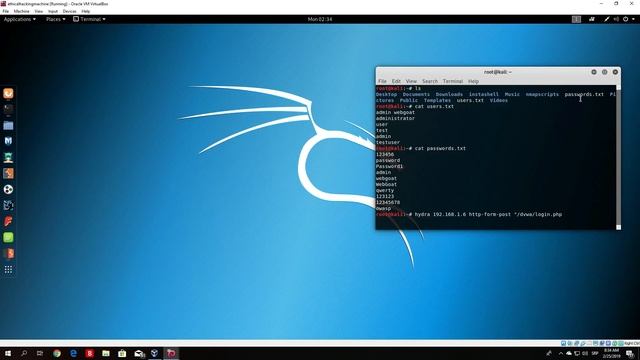Open File Explorer from Windows taskbar
The width and height of the screenshot is (640, 360).
point(106,353)
